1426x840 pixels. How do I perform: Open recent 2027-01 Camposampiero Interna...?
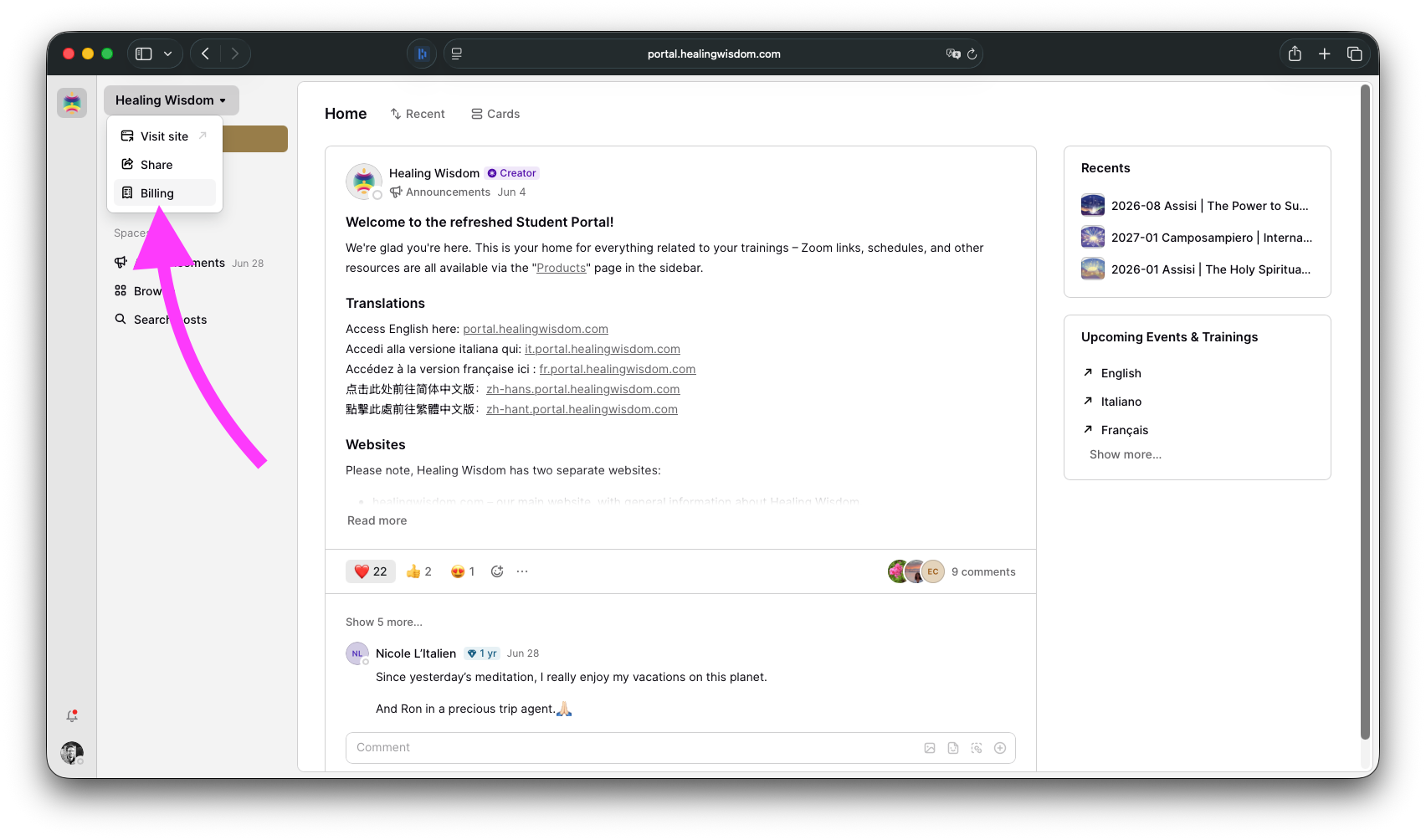point(1197,238)
